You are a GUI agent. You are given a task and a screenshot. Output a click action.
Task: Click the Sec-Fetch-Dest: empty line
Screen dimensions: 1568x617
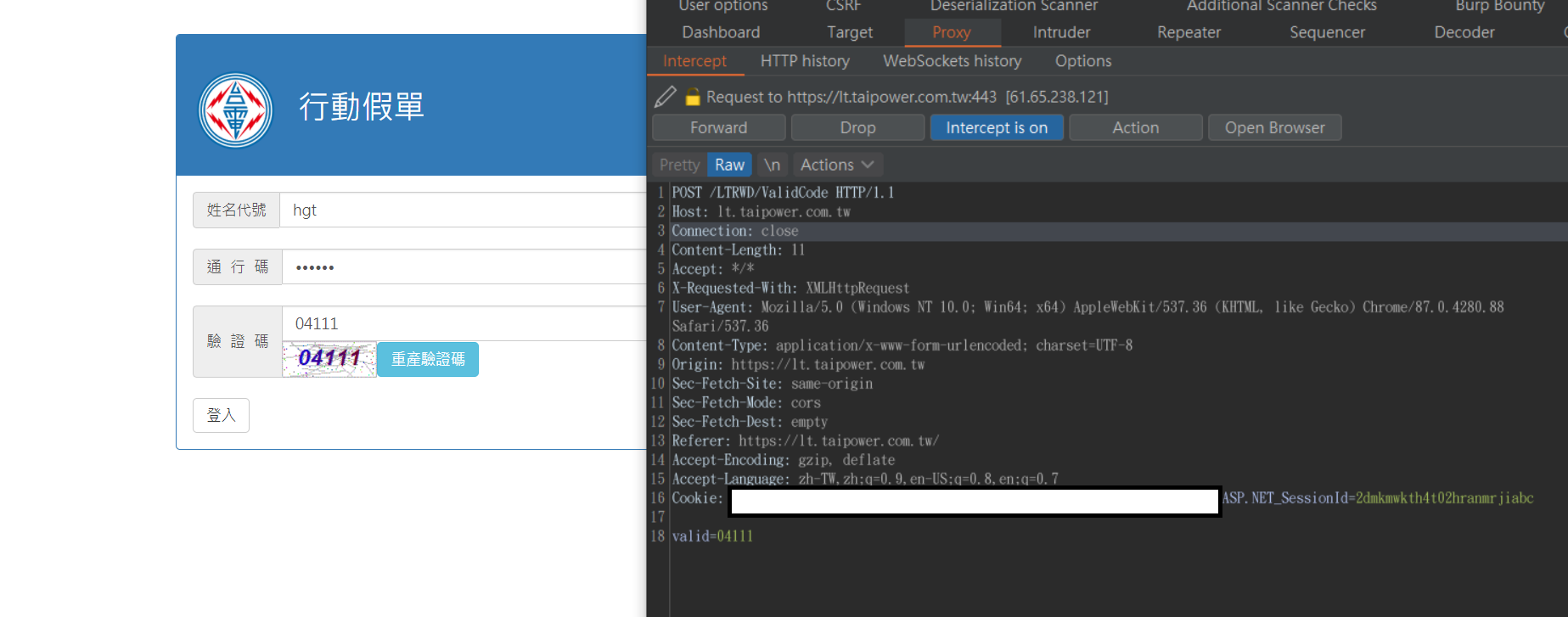coord(750,422)
